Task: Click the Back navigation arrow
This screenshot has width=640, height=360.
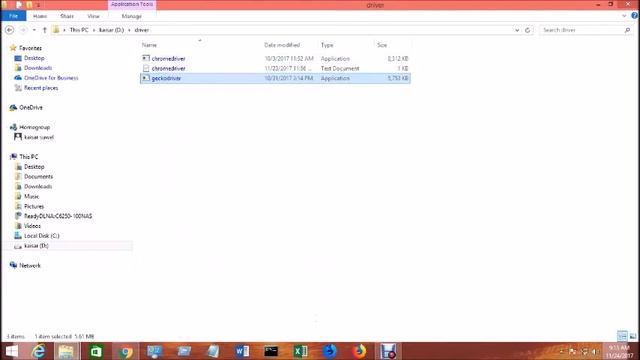Action: (x=9, y=30)
